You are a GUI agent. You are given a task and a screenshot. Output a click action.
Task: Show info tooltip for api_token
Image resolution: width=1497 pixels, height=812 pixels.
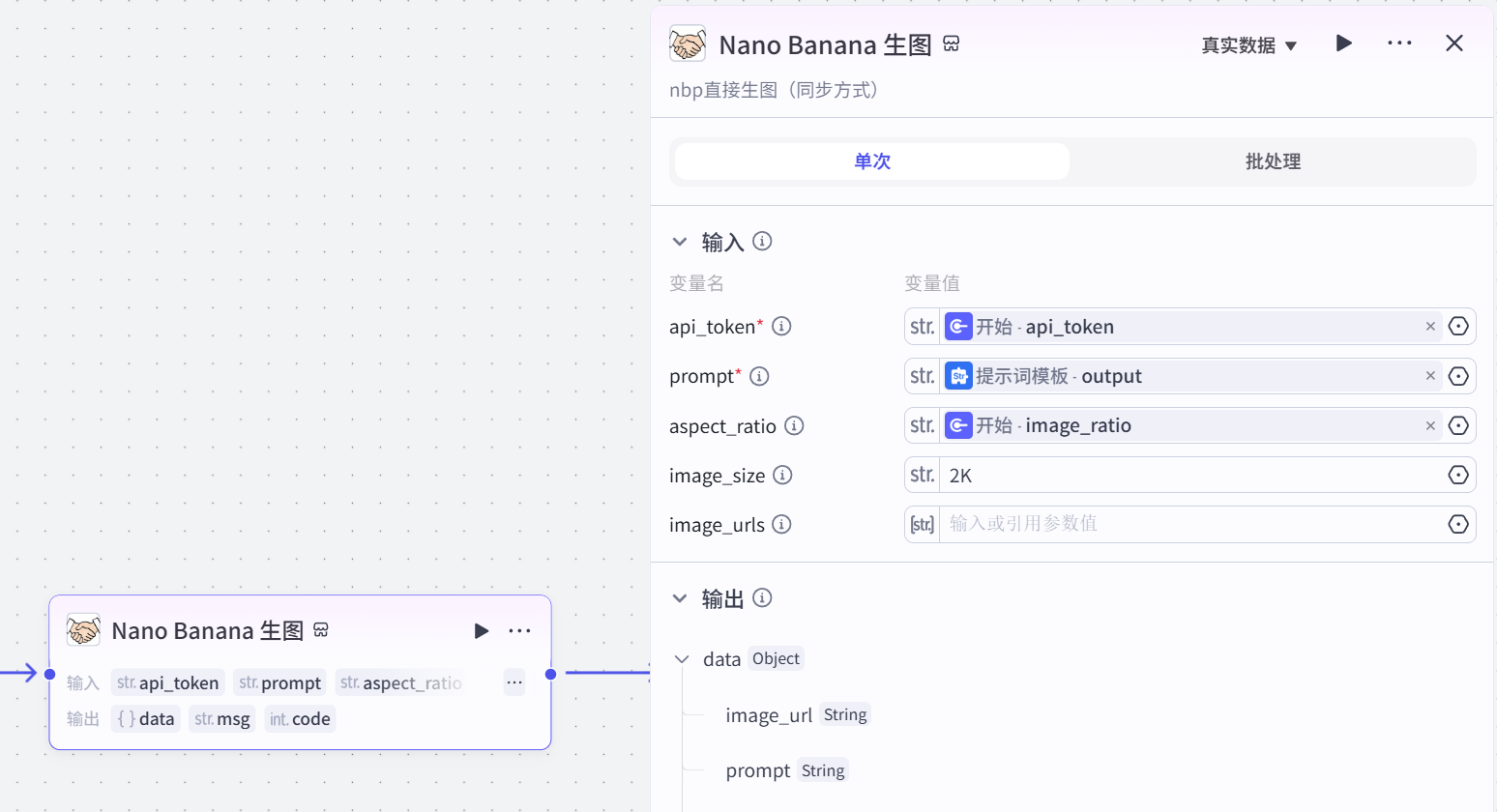click(781, 327)
